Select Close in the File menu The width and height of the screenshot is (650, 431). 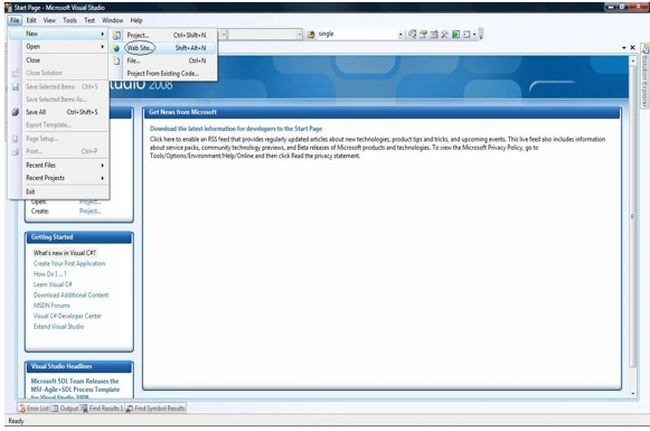(58, 60)
